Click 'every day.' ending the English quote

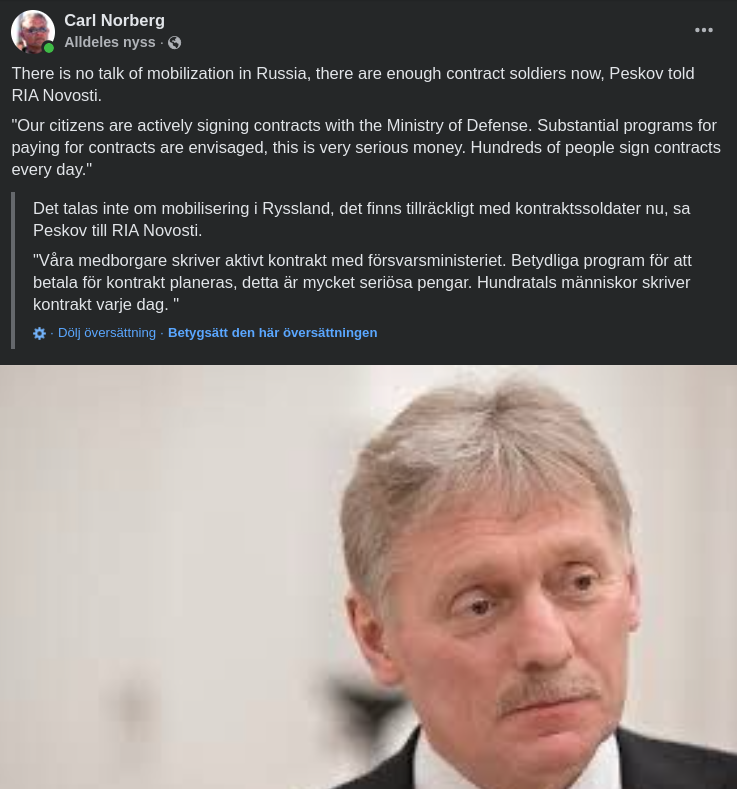[x=52, y=170]
